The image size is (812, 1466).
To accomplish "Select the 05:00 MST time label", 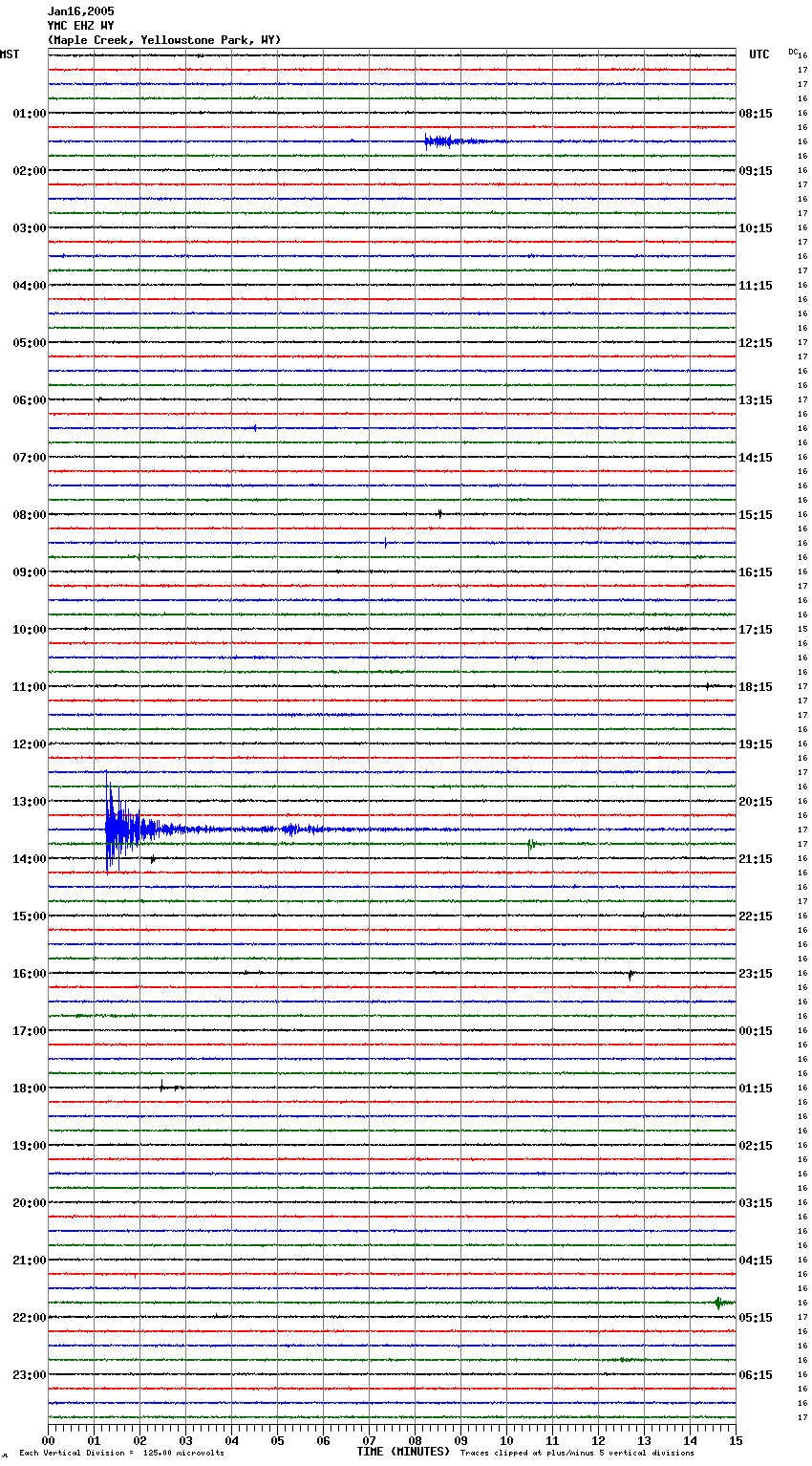I will pos(30,343).
